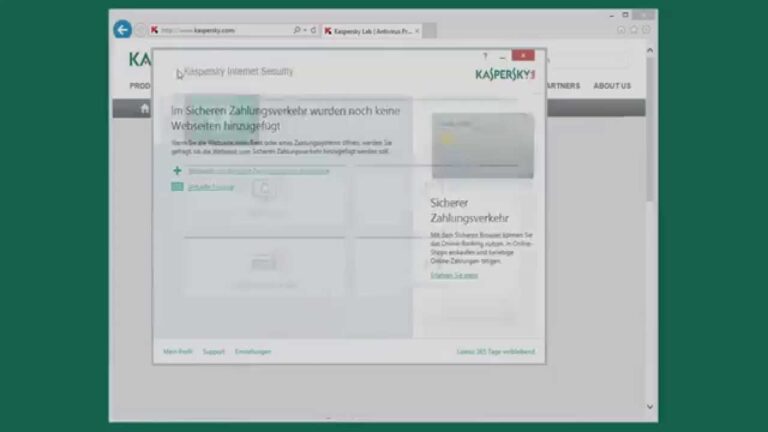Screen dimensions: 768x432
Task: Open the address bar search magnifier
Action: 296,30
